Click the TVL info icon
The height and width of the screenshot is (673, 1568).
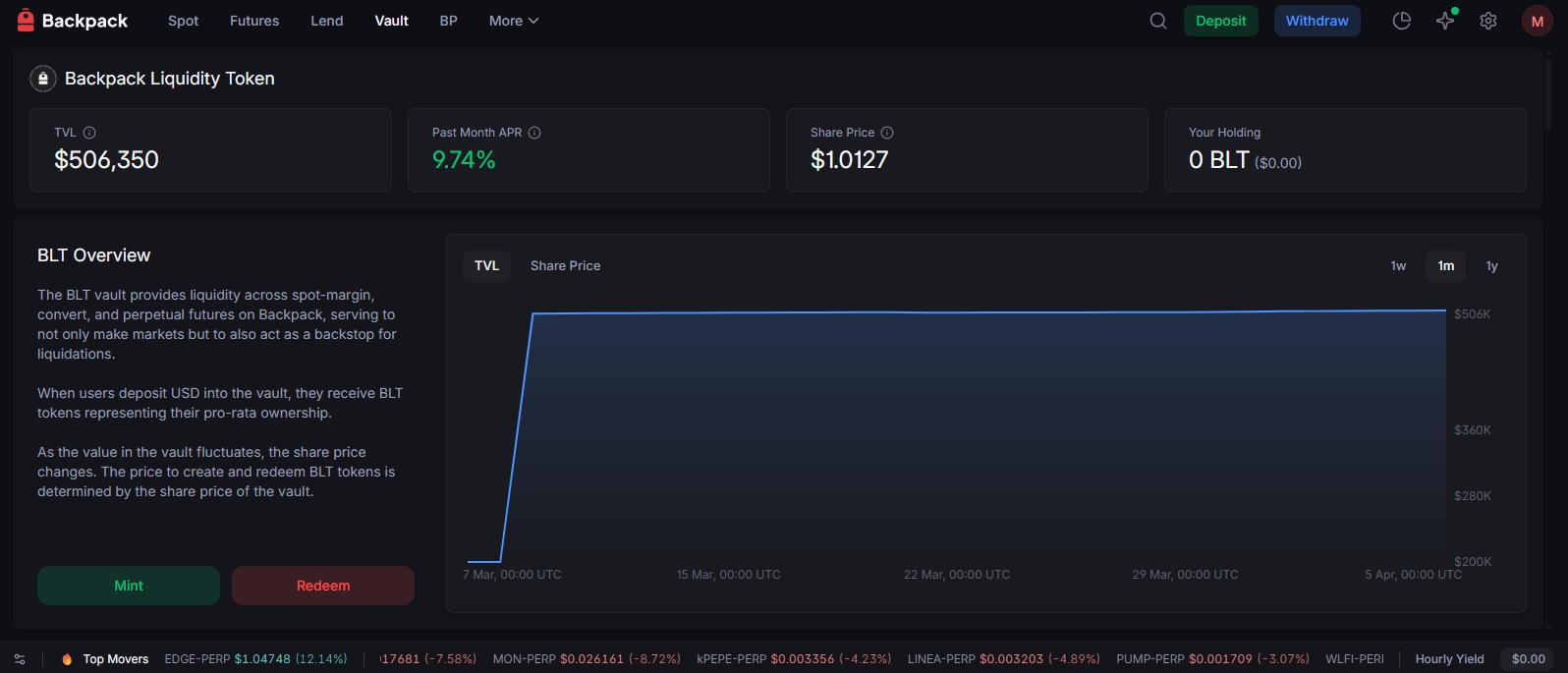(89, 133)
